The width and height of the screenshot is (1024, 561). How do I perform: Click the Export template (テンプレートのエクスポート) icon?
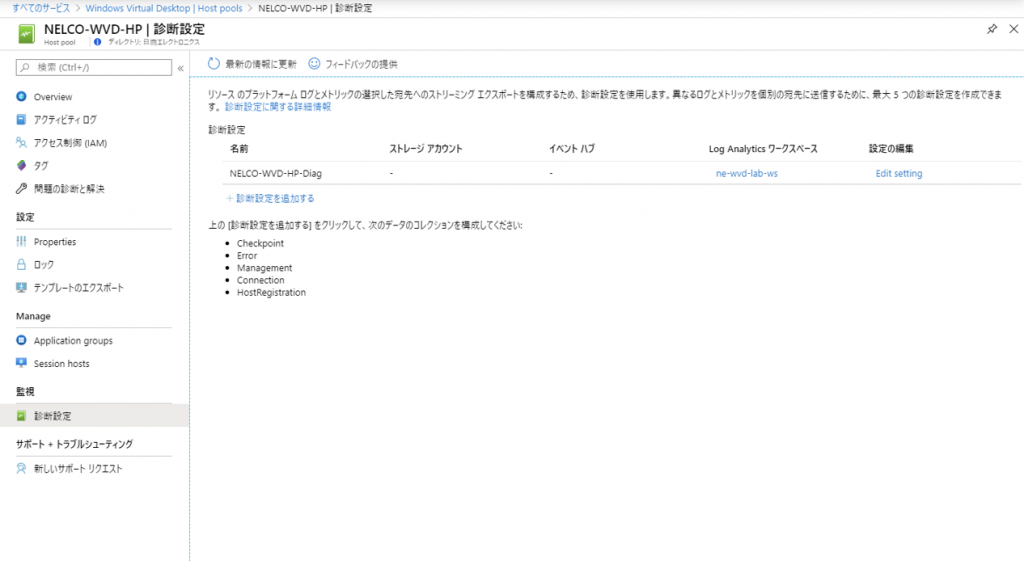pyautogui.click(x=22, y=287)
